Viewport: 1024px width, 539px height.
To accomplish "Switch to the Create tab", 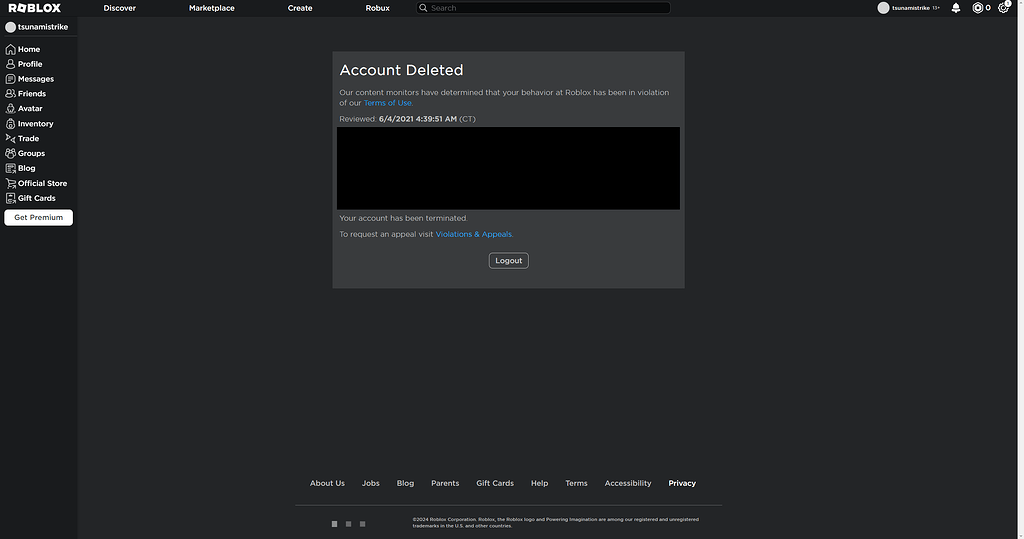I will [300, 8].
